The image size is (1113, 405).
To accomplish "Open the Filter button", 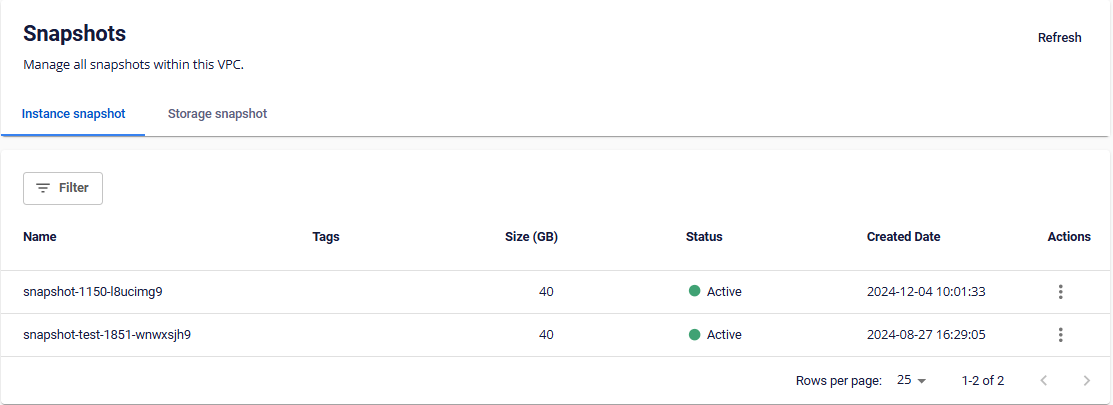I will click(x=63, y=188).
